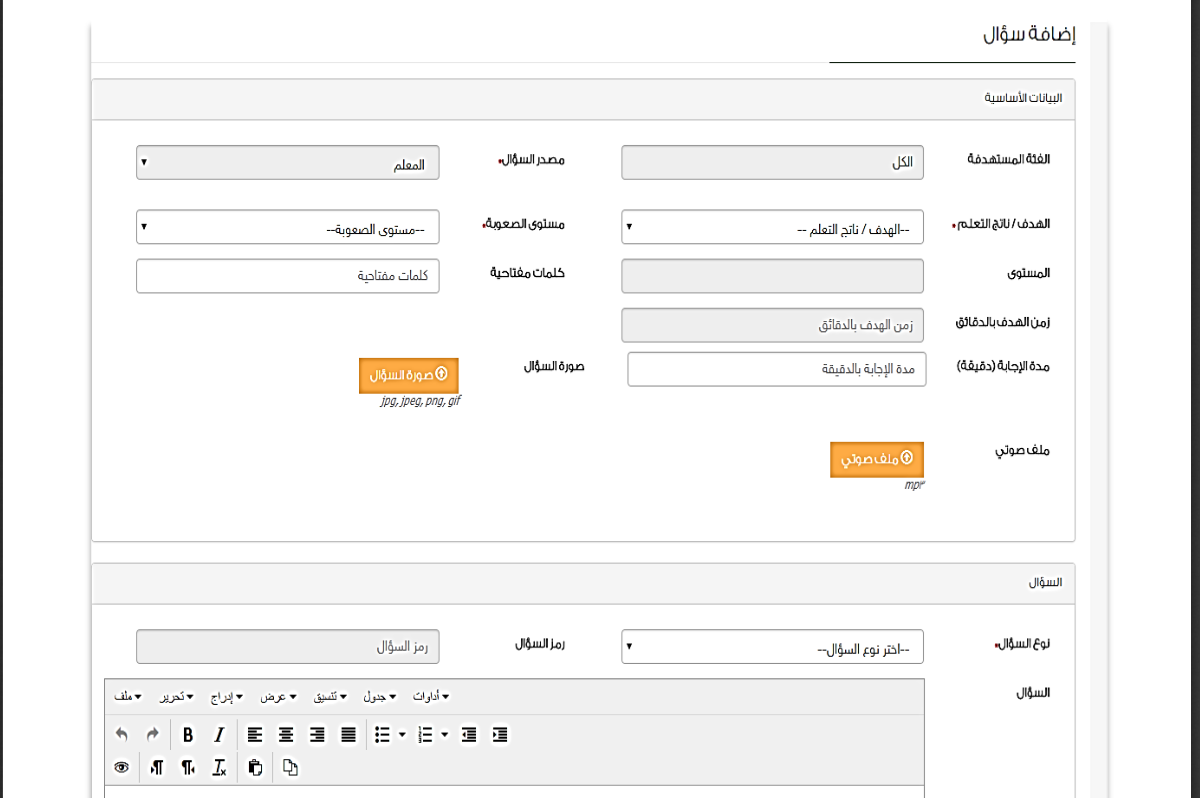
Task: Click the إضافة سؤال page title
Action: click(x=1029, y=35)
